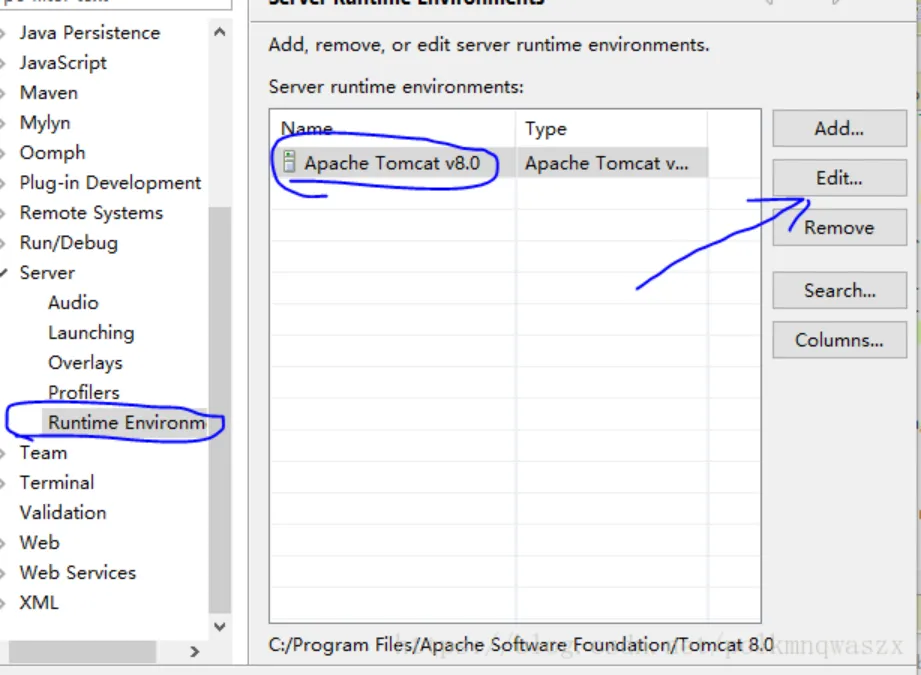Select XML preferences category
921x675 pixels.
point(39,602)
